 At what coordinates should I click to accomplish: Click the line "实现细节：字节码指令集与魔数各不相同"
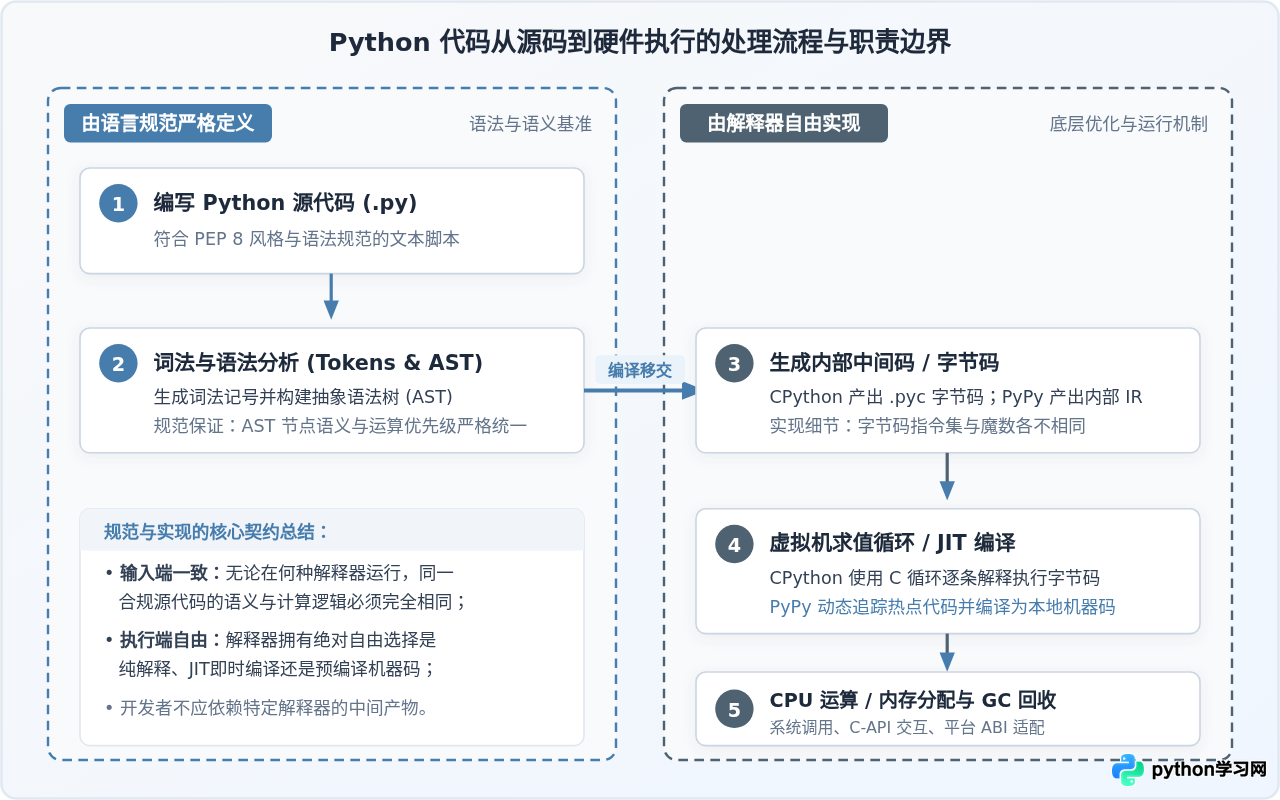[927, 426]
